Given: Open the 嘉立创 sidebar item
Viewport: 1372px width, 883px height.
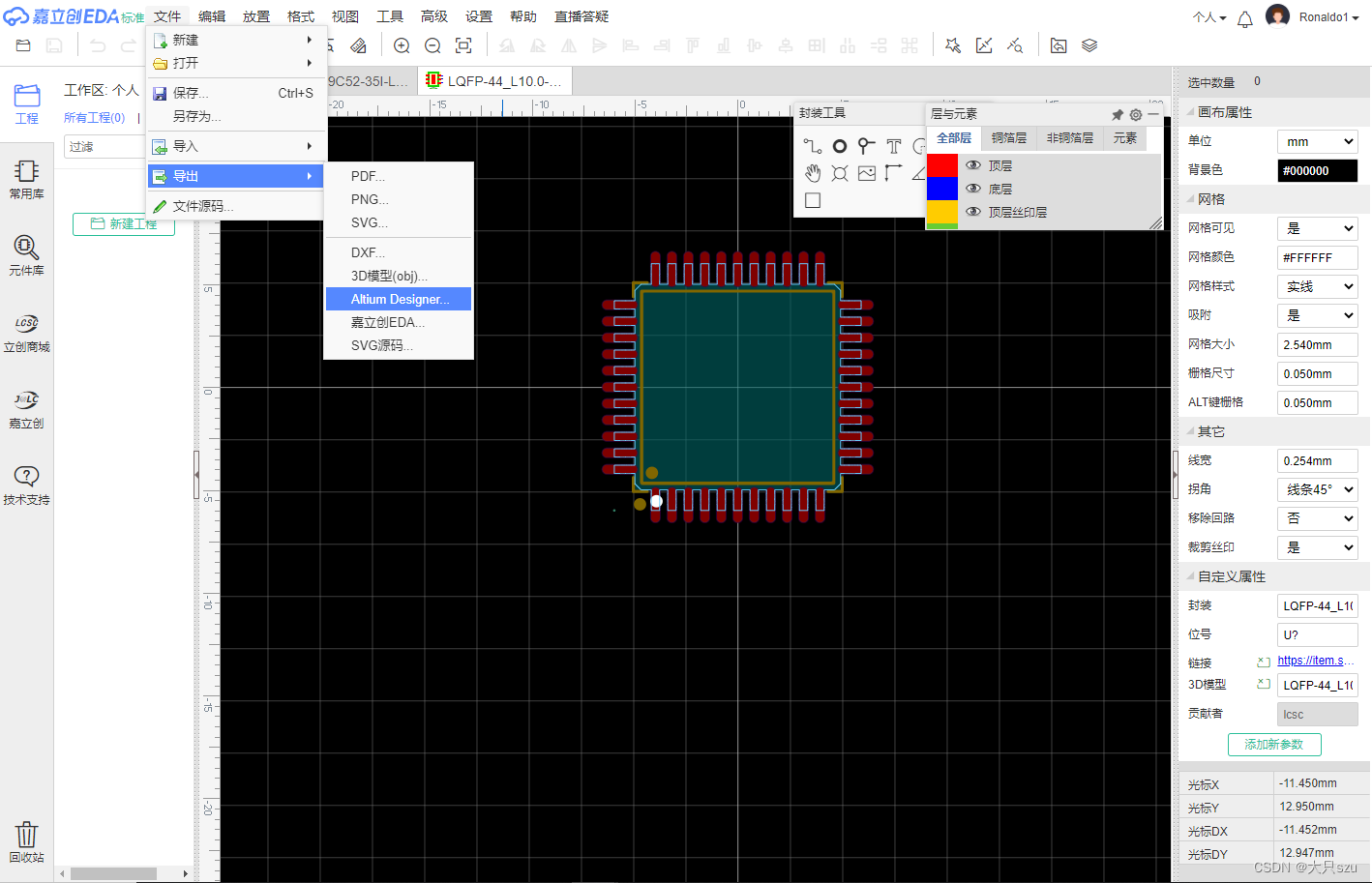Looking at the screenshot, I should 27,409.
